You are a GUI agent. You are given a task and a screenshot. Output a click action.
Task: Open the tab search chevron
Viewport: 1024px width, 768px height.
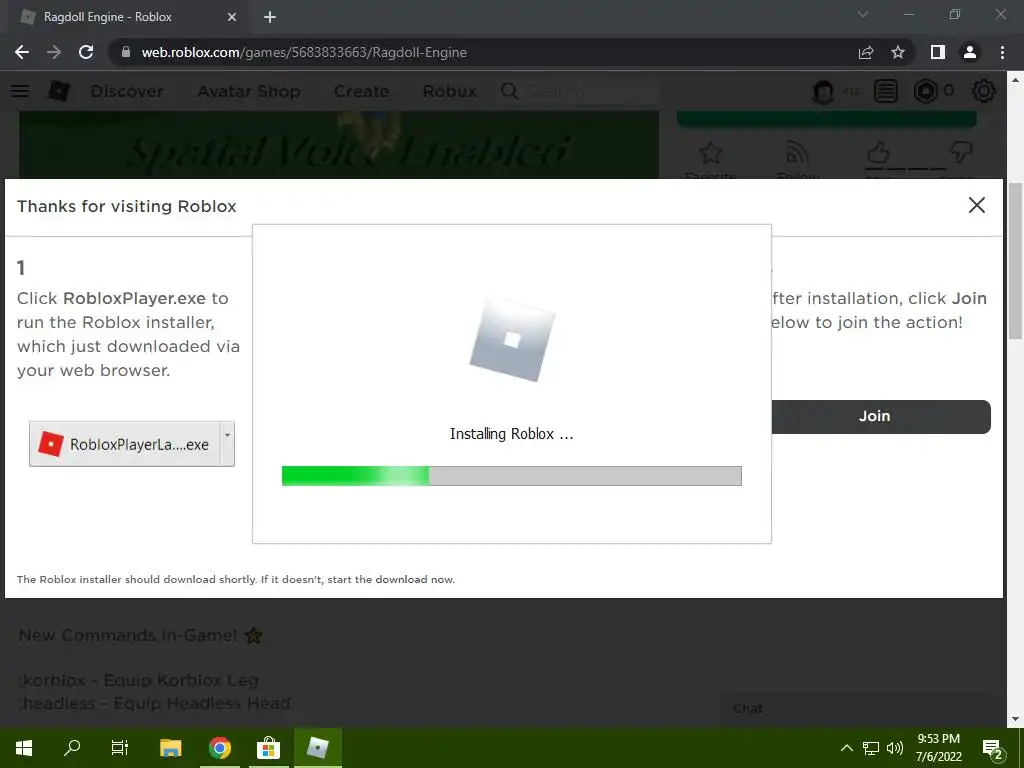[x=863, y=14]
